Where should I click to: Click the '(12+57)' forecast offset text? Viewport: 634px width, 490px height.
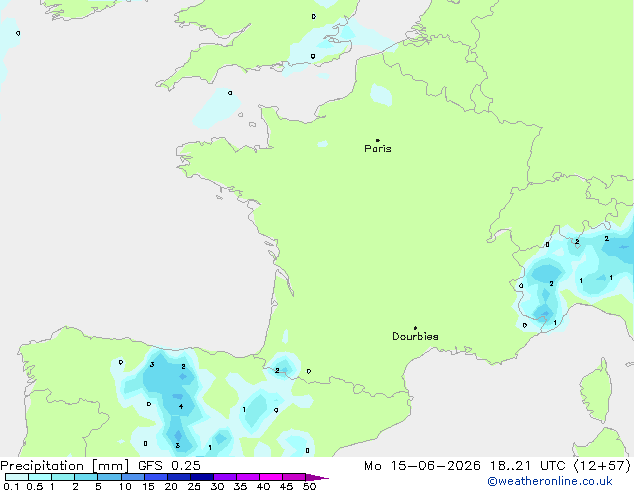point(602,466)
